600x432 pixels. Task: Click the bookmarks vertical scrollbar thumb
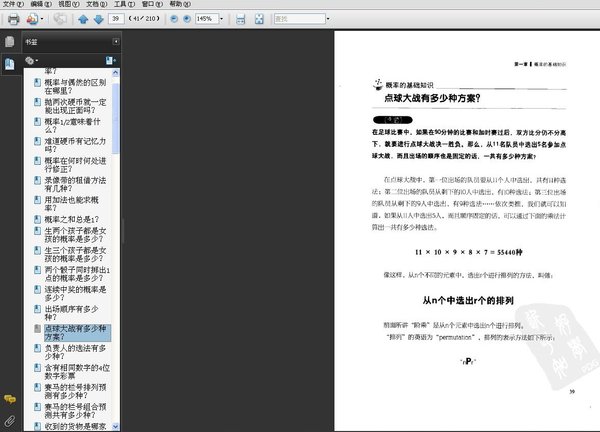coord(116,119)
